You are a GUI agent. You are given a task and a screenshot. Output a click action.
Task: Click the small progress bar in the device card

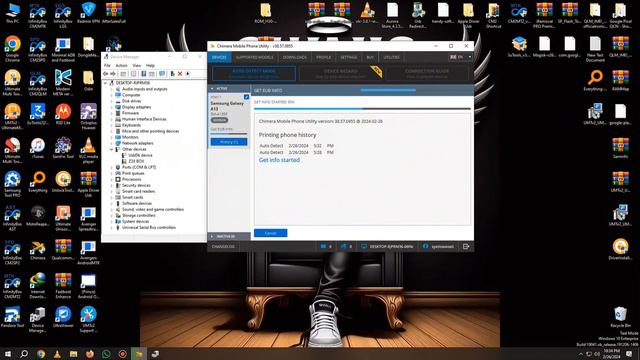point(229,133)
